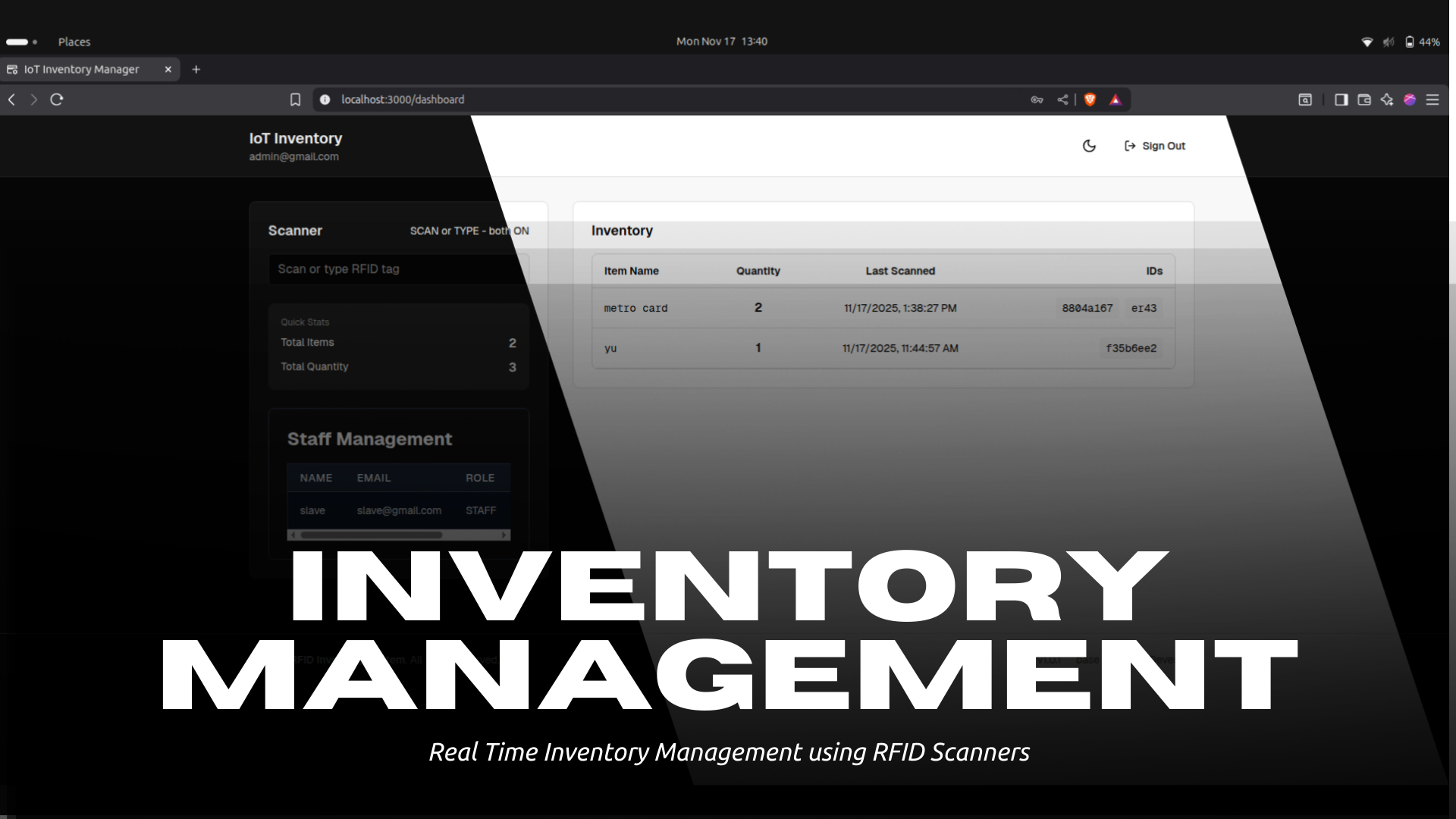Open the Brave Wallet icon

(1363, 99)
